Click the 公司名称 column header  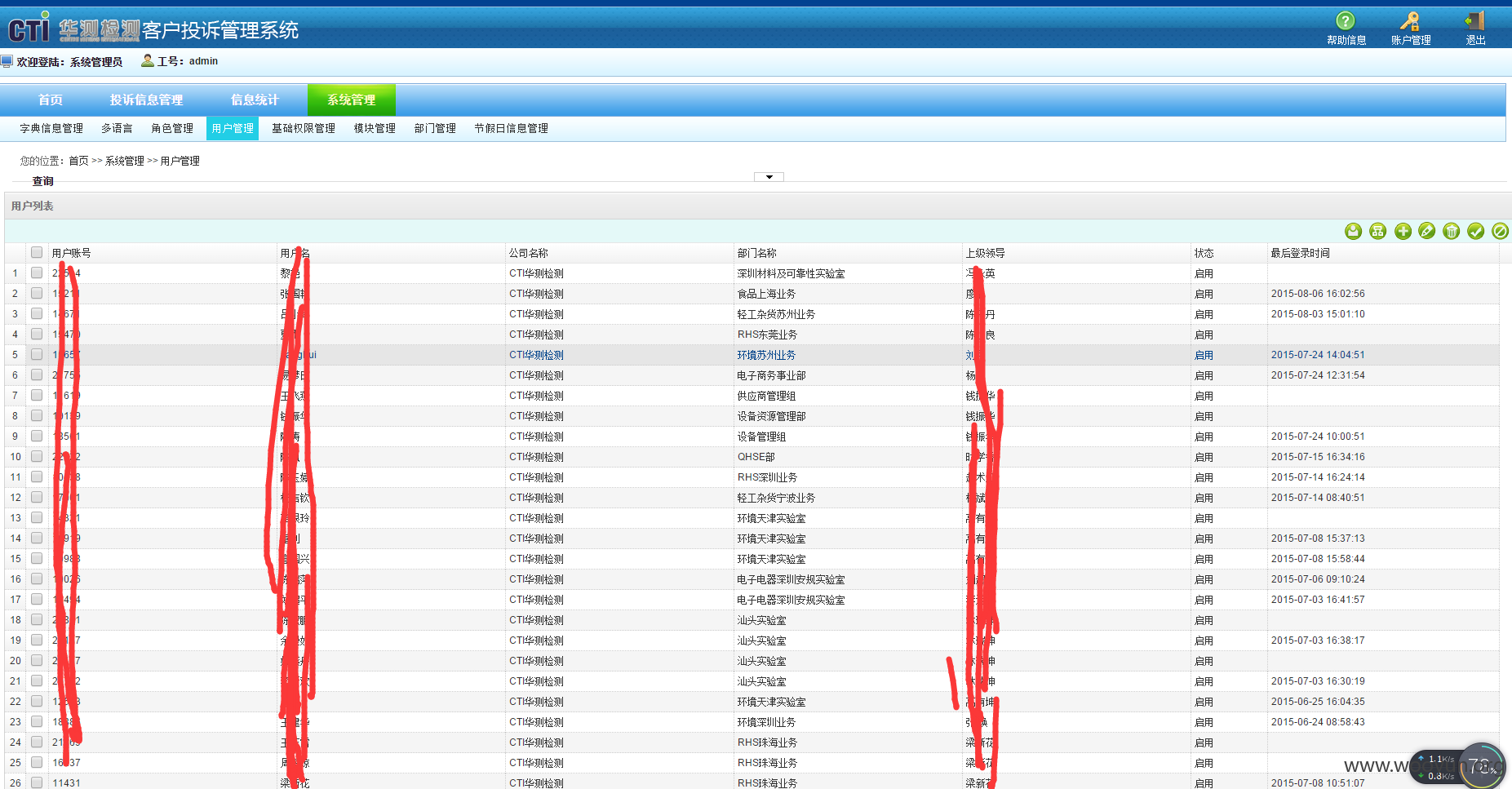coord(529,253)
